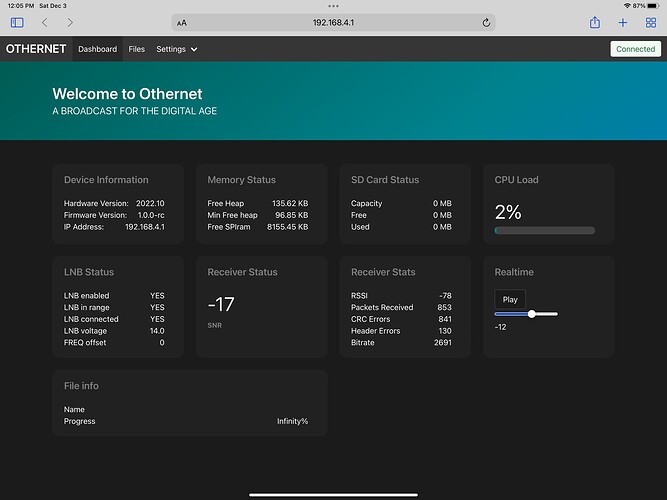This screenshot has height=500, width=667.
Task: Click the Realtime slider handle
Action: [532, 314]
